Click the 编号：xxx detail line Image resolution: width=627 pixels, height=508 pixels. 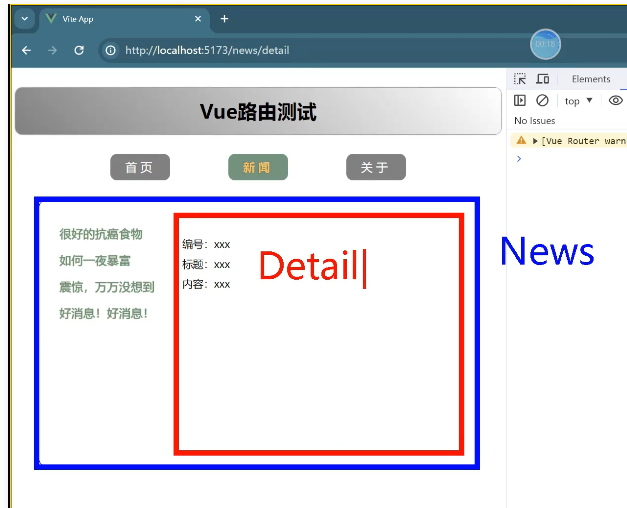point(206,244)
